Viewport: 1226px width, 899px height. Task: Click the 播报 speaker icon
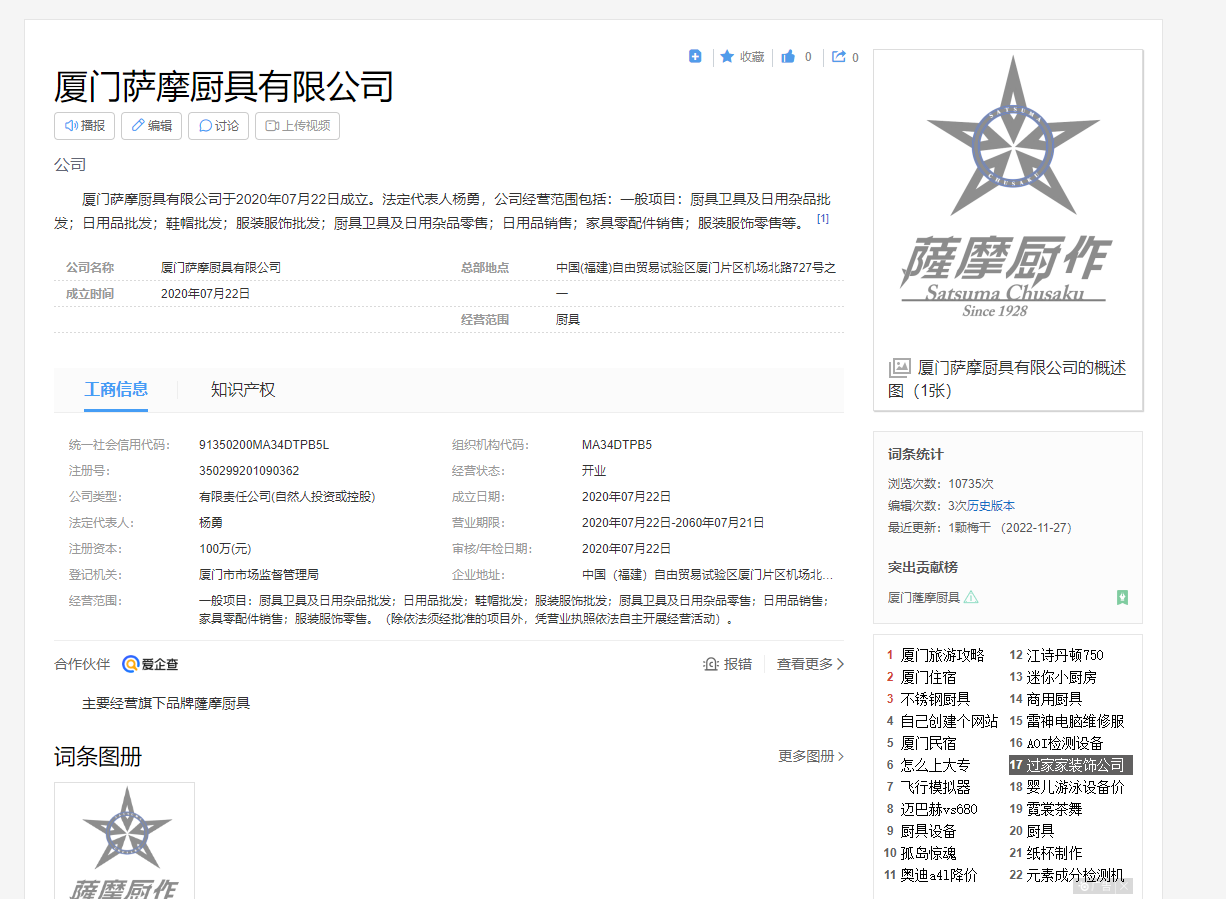69,126
